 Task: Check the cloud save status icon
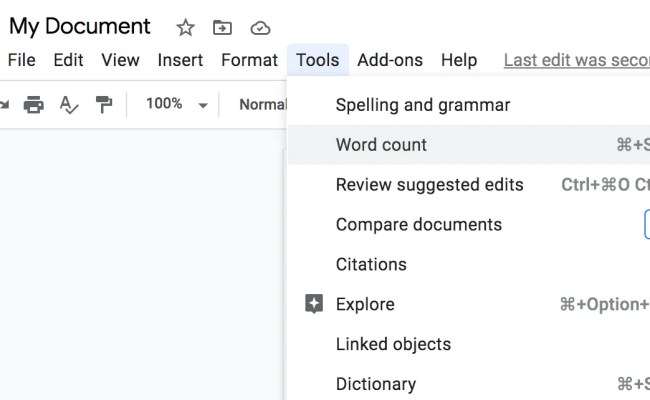(260, 28)
